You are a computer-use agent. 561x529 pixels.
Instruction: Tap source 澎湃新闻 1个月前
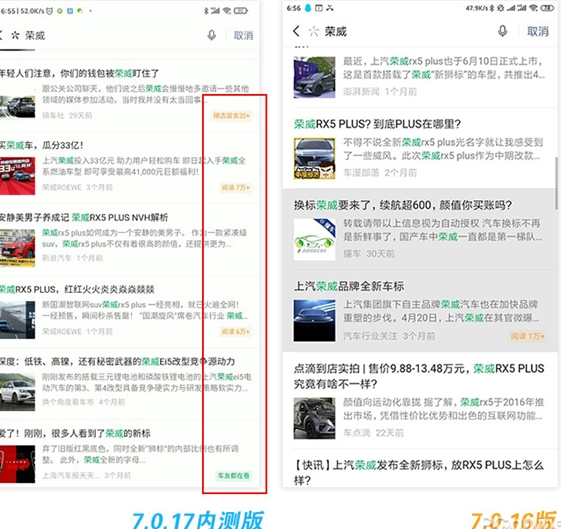pyautogui.click(x=380, y=92)
